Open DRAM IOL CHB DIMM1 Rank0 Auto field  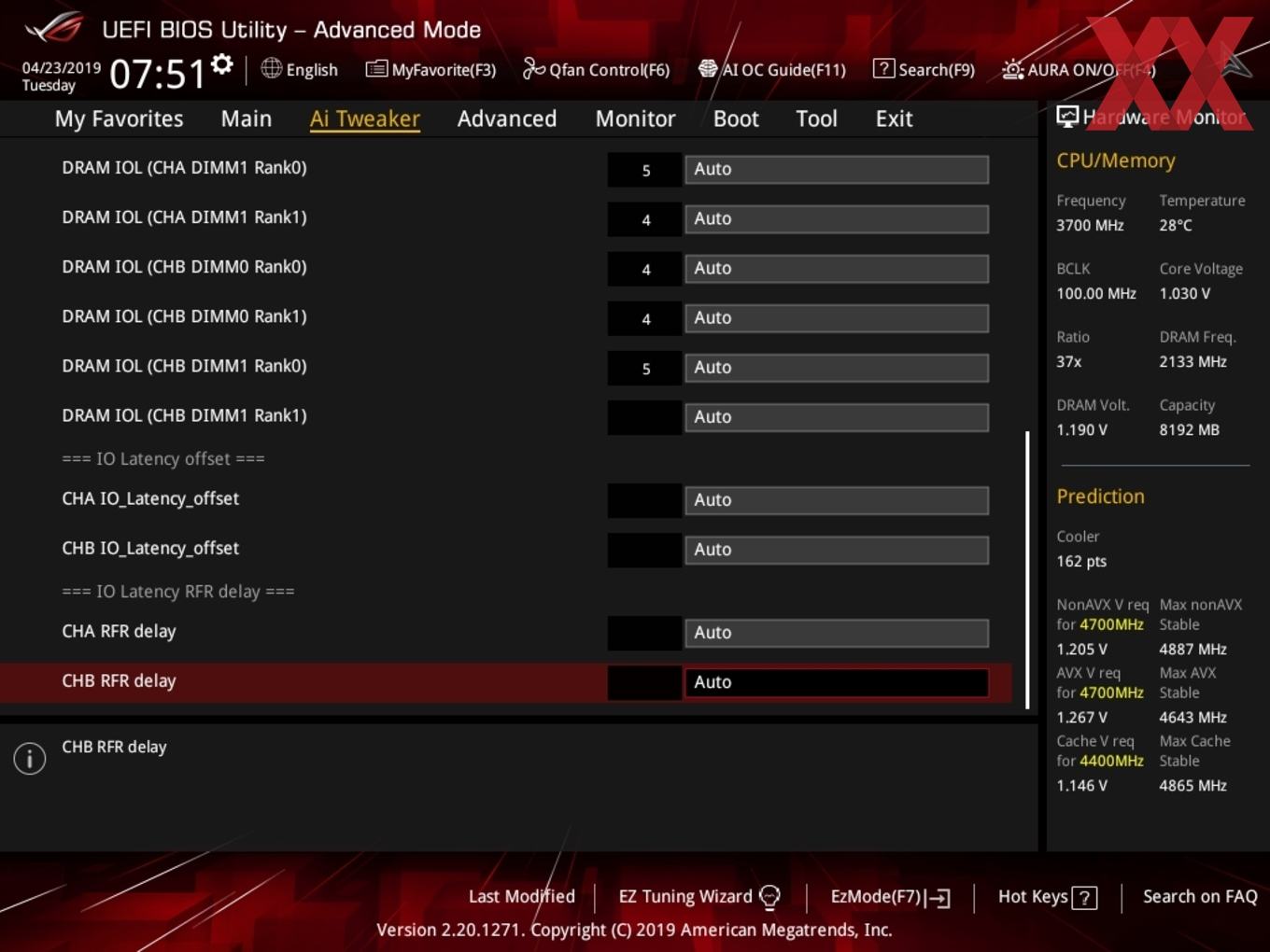point(837,367)
